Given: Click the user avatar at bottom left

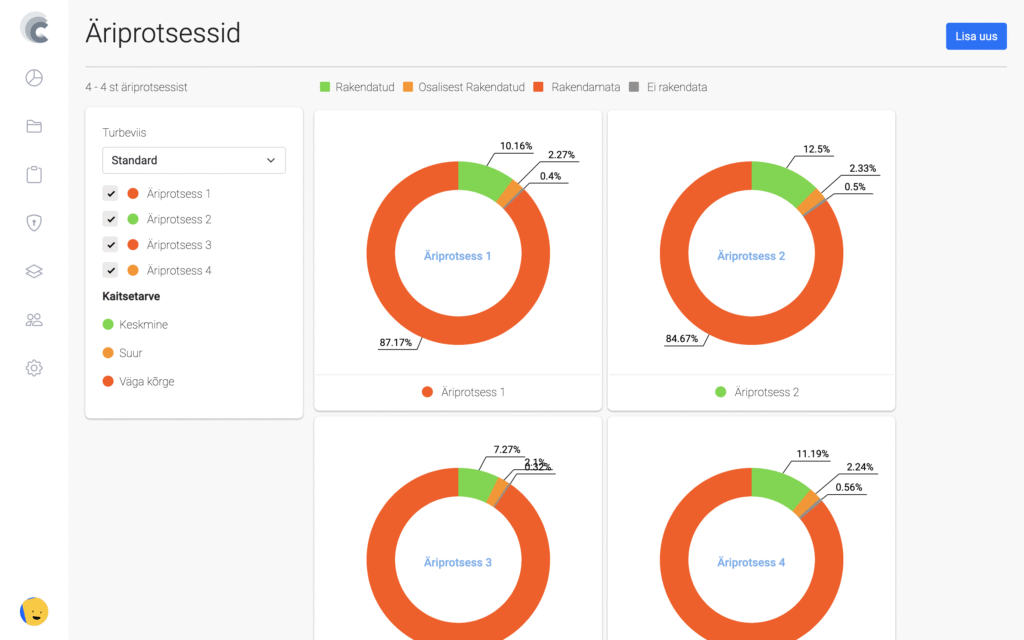Looking at the screenshot, I should [34, 611].
